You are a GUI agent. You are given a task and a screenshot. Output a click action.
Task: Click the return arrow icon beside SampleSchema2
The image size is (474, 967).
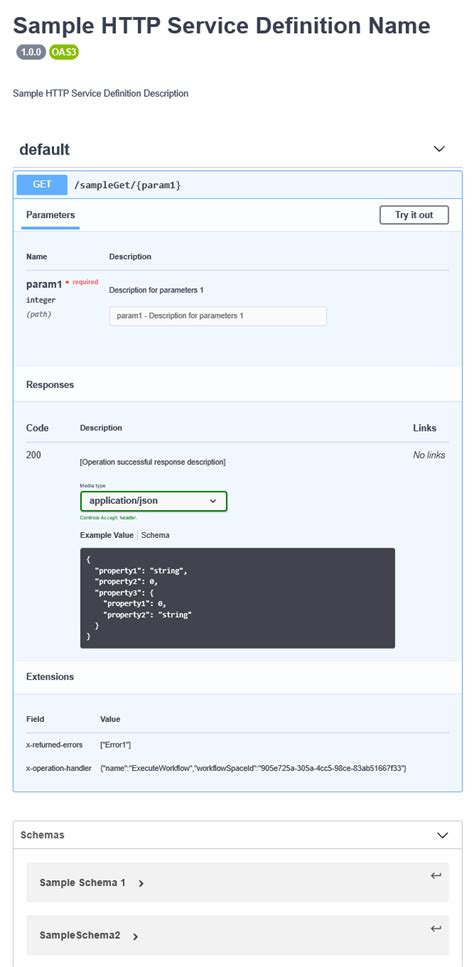(x=436, y=929)
